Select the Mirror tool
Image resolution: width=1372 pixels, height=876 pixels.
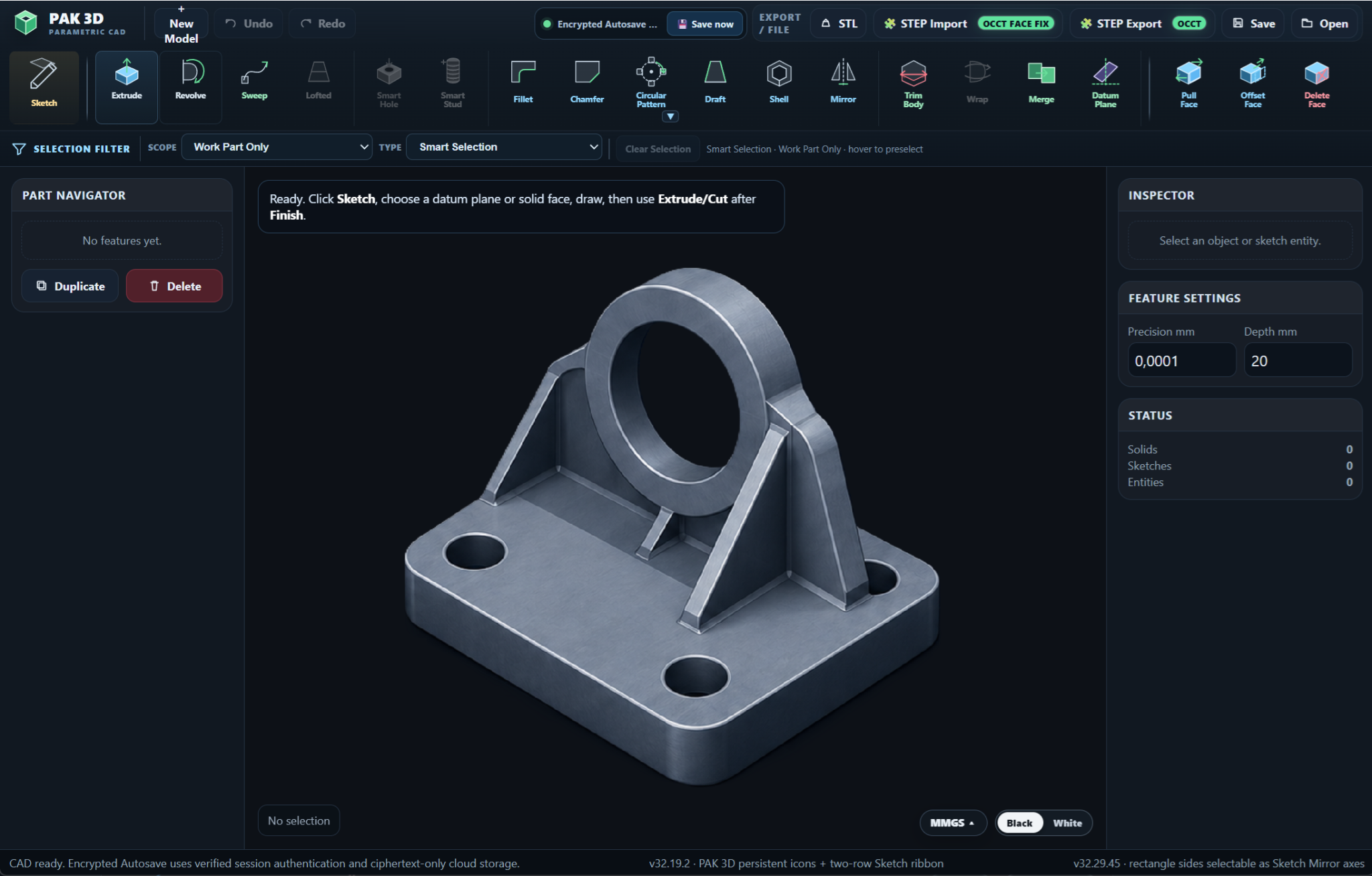pyautogui.click(x=843, y=83)
